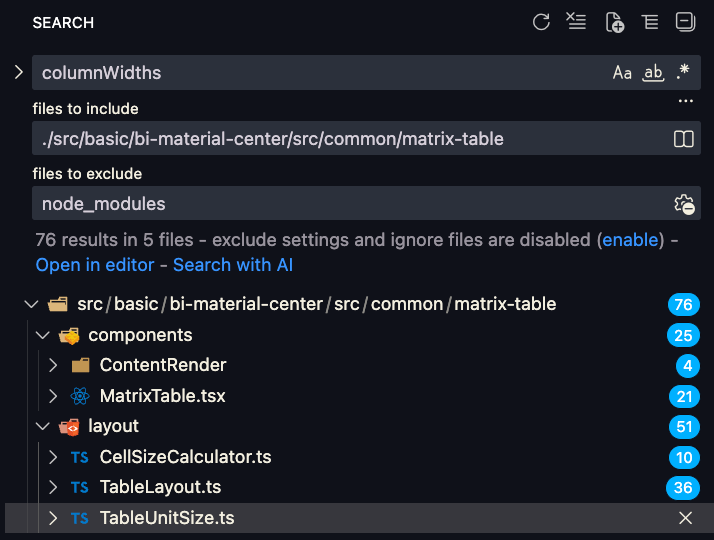
Task: Click the ContentRender folder icon
Action: [81, 365]
